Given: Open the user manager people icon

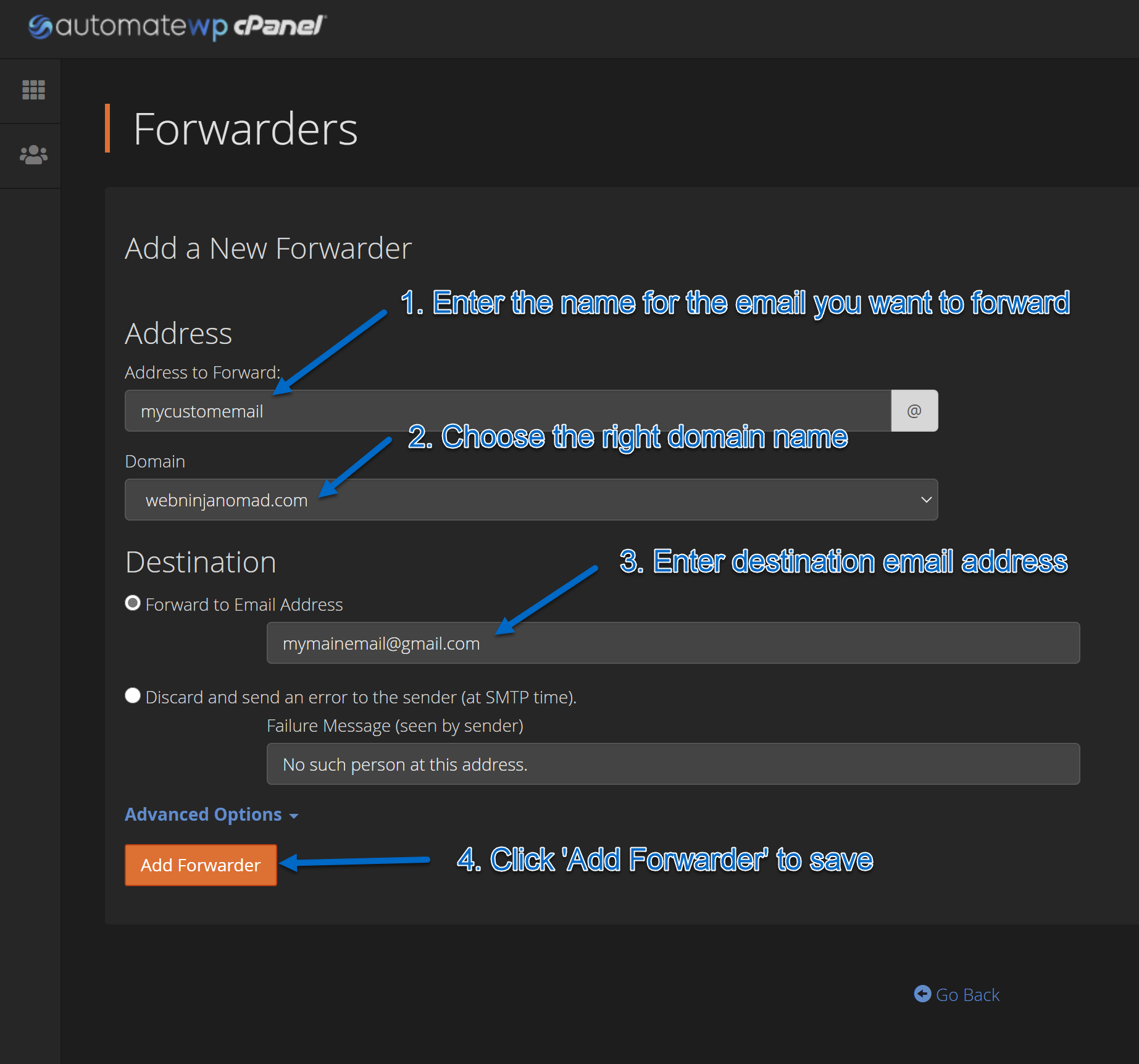Looking at the screenshot, I should coord(33,154).
